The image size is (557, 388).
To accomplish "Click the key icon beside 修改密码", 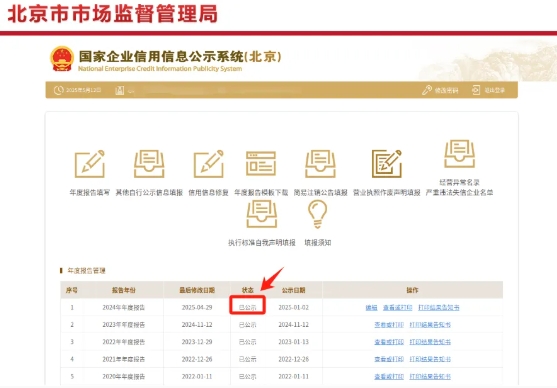I will [x=427, y=90].
